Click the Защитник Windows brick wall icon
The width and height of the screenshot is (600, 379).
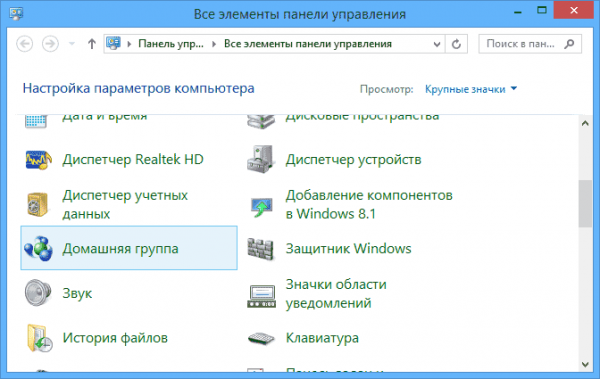point(261,249)
